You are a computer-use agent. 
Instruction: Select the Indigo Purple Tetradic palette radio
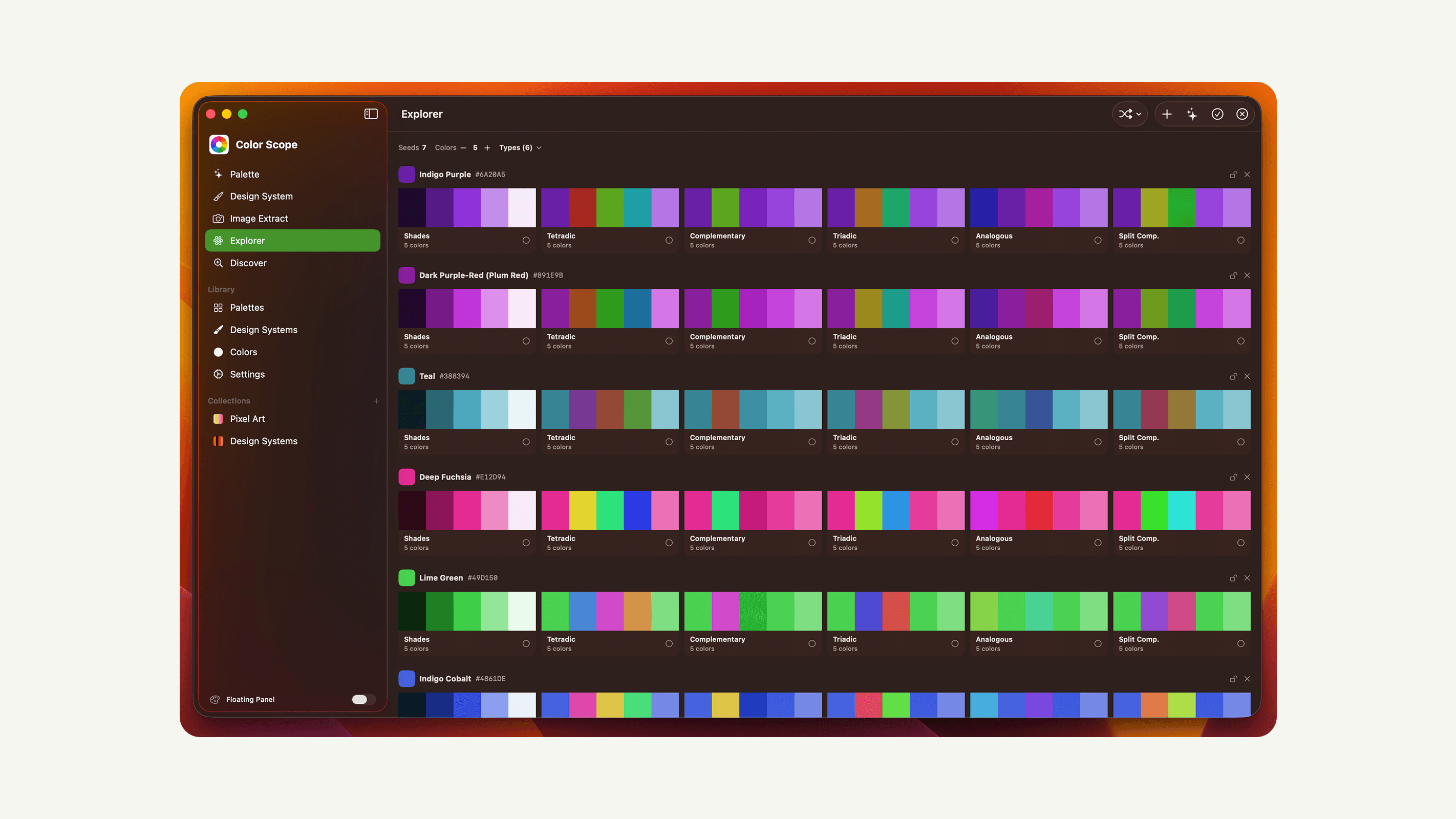[669, 240]
